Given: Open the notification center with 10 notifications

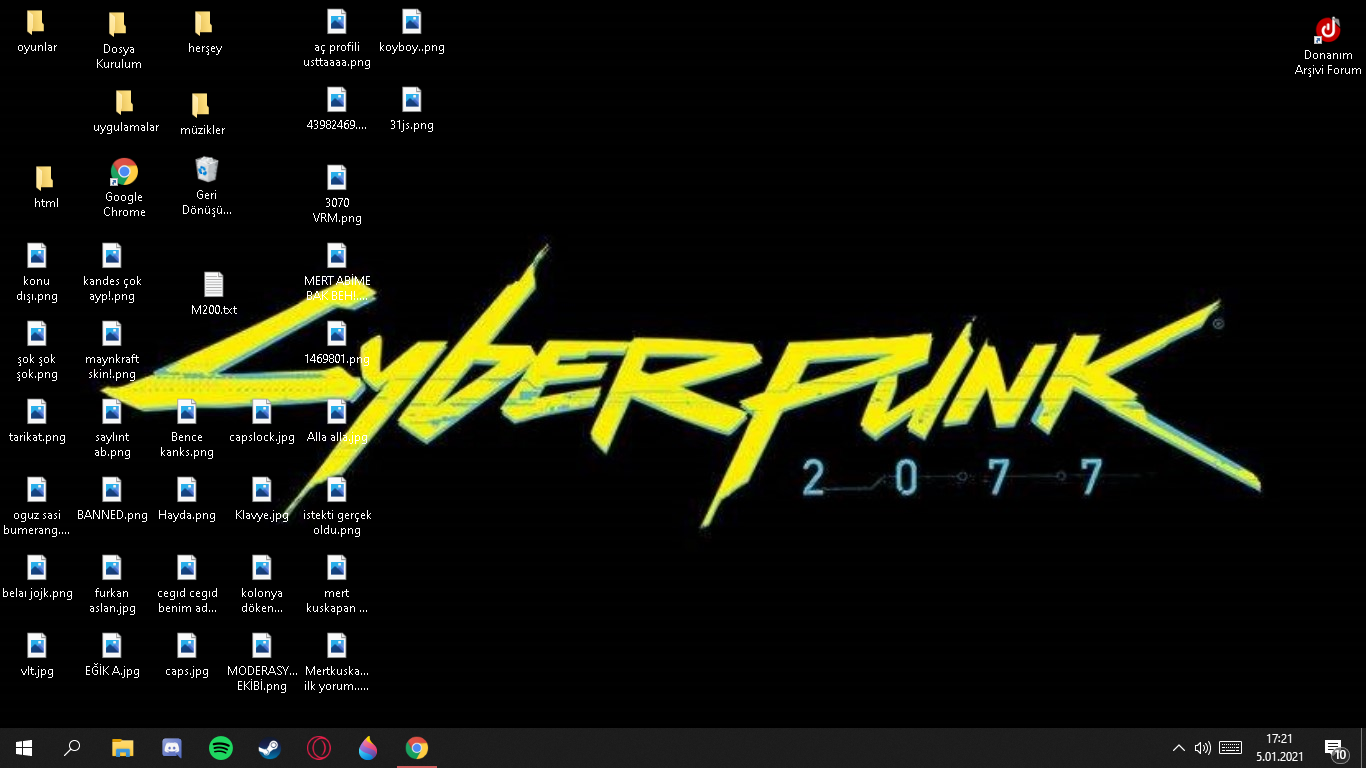Looking at the screenshot, I should (1336, 748).
